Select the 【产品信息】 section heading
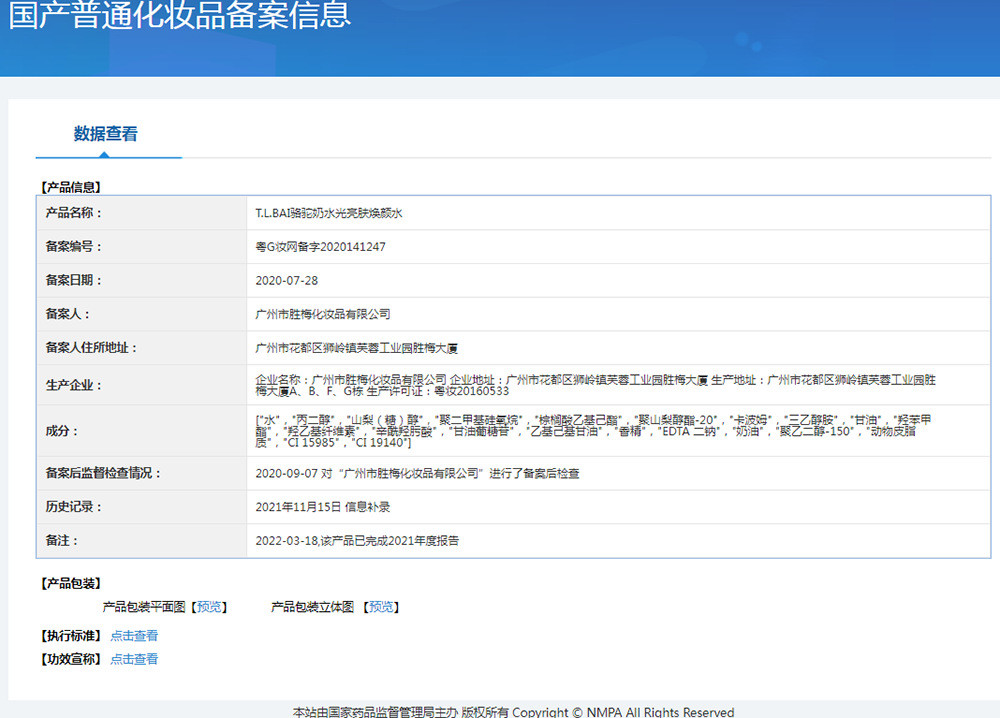Image resolution: width=1000 pixels, height=718 pixels. pyautogui.click(x=71, y=187)
